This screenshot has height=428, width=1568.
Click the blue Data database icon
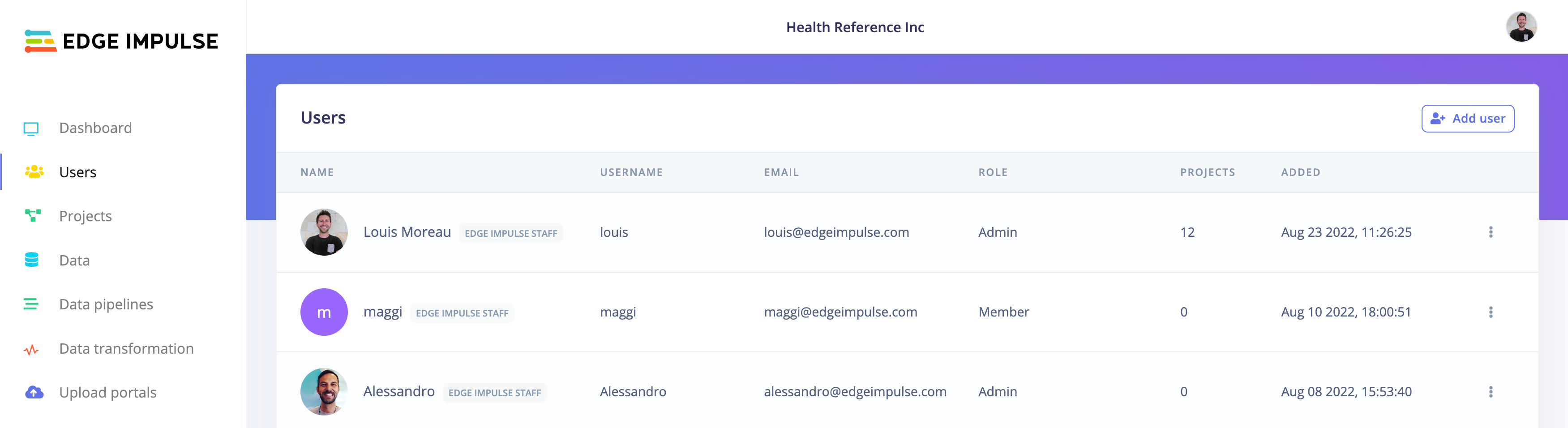pyautogui.click(x=32, y=260)
